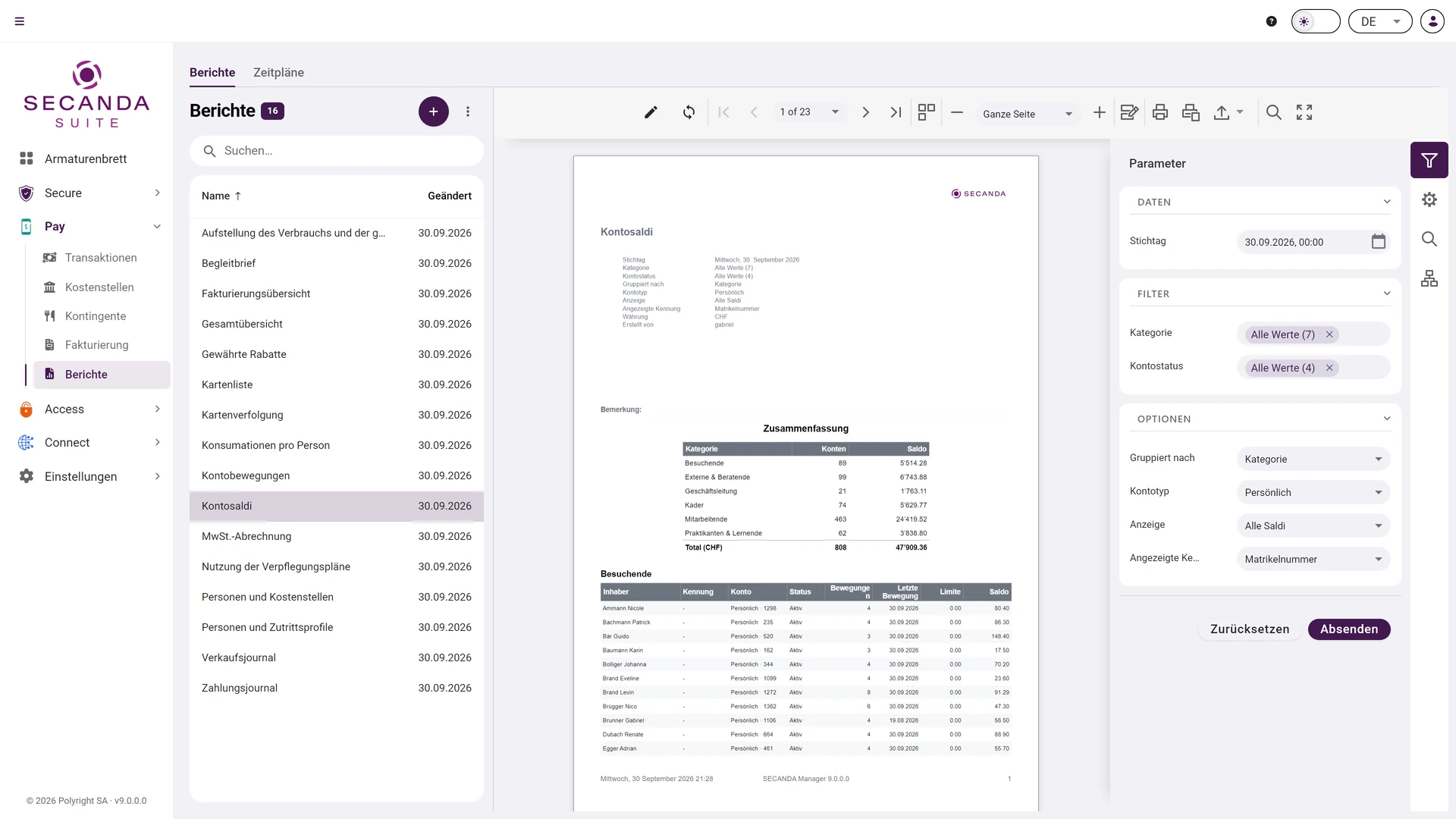Select the Berichte tab
The image size is (1456, 819).
click(x=212, y=73)
